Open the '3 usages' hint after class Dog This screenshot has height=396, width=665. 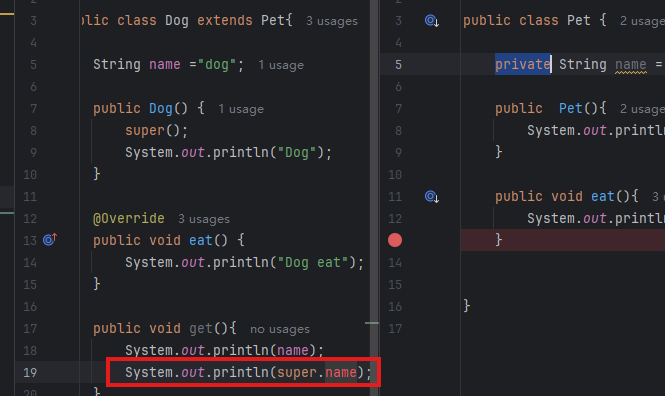click(x=332, y=21)
